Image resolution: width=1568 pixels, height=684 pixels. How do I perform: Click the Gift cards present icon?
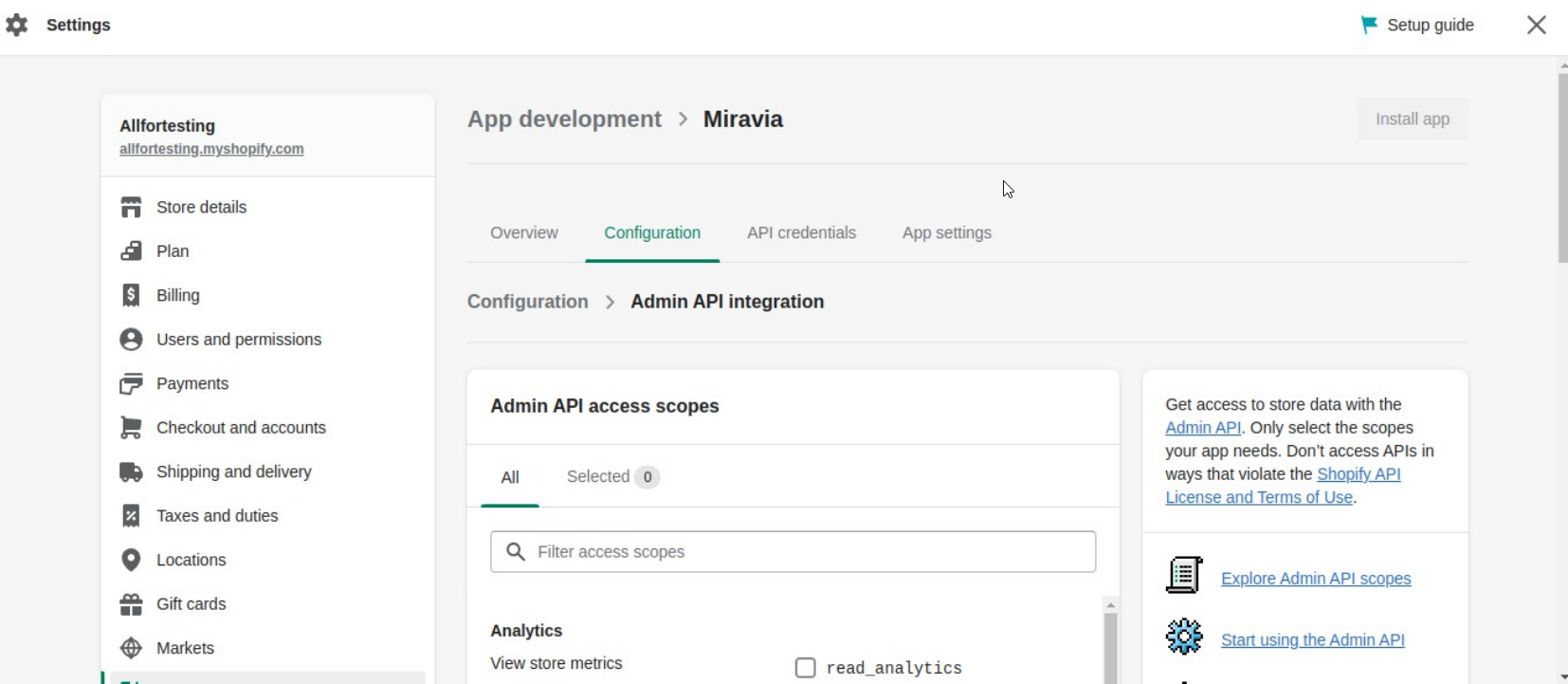tap(131, 604)
